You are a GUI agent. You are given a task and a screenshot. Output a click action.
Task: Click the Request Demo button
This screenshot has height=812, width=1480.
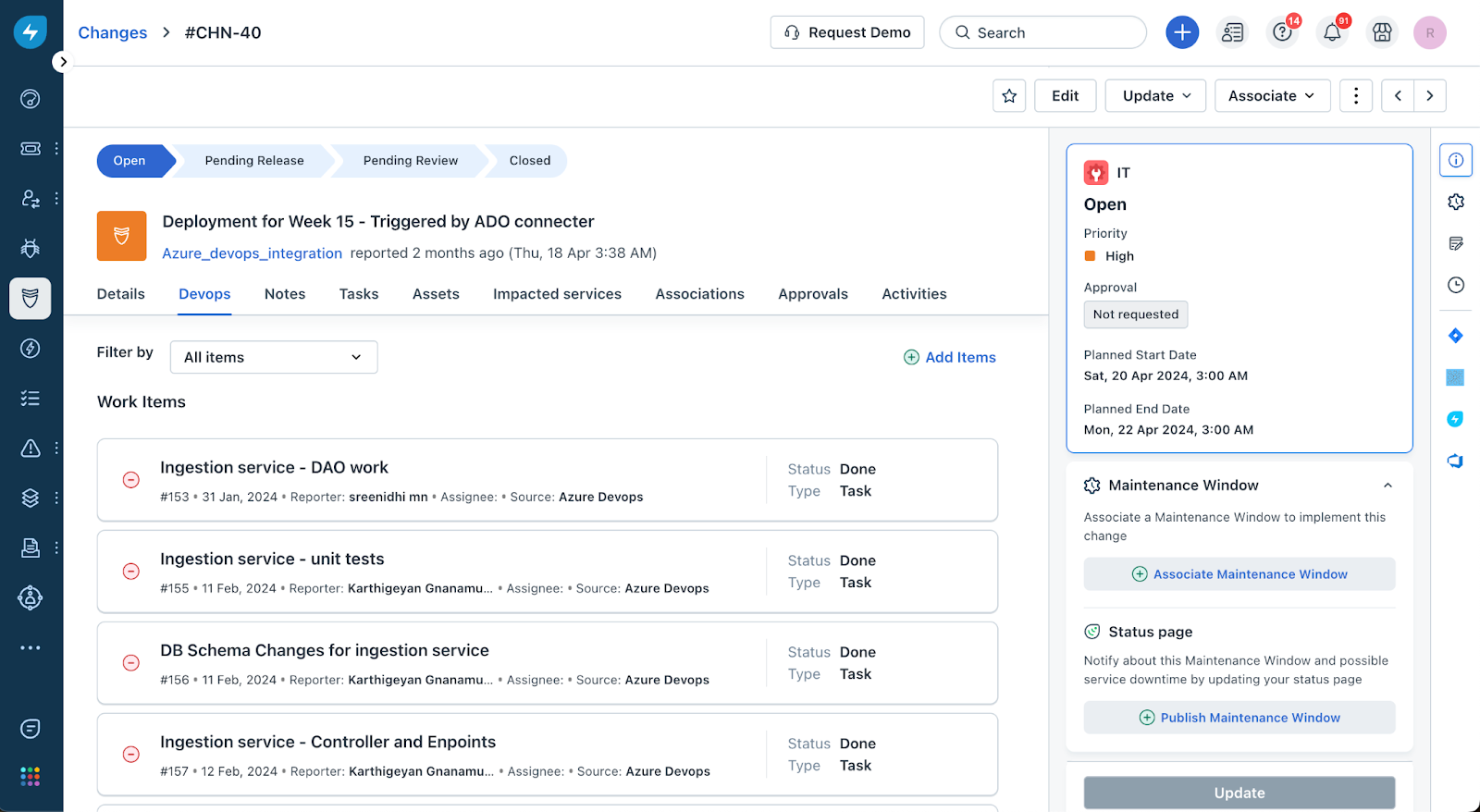pos(847,32)
